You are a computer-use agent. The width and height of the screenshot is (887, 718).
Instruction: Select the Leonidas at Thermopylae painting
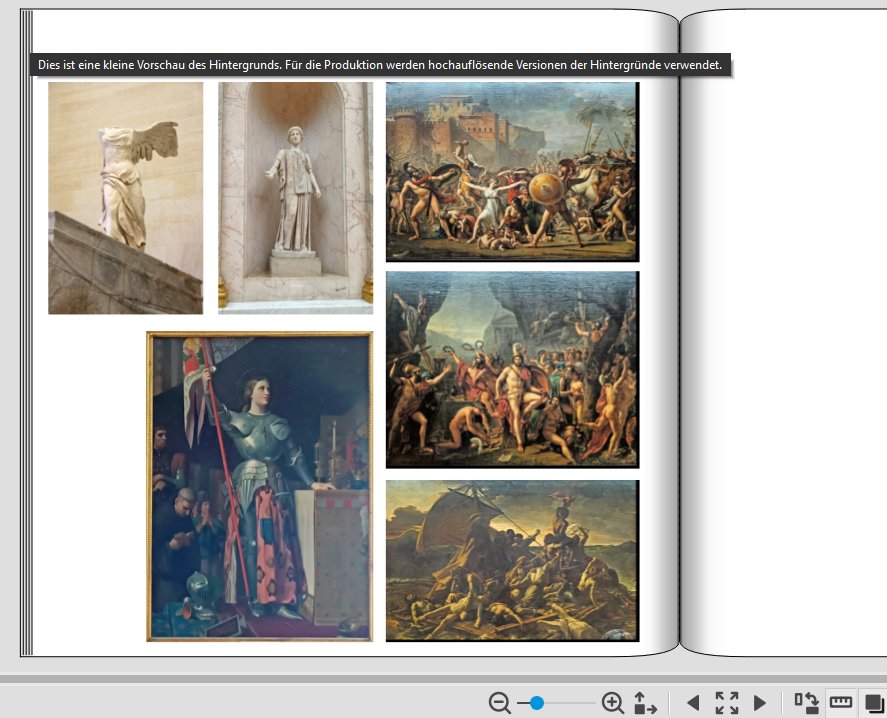pyautogui.click(x=511, y=369)
